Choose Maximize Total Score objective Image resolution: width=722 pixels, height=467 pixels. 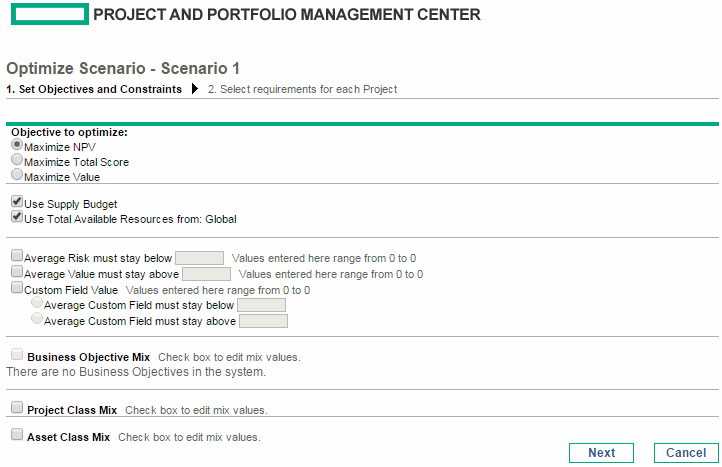click(17, 160)
